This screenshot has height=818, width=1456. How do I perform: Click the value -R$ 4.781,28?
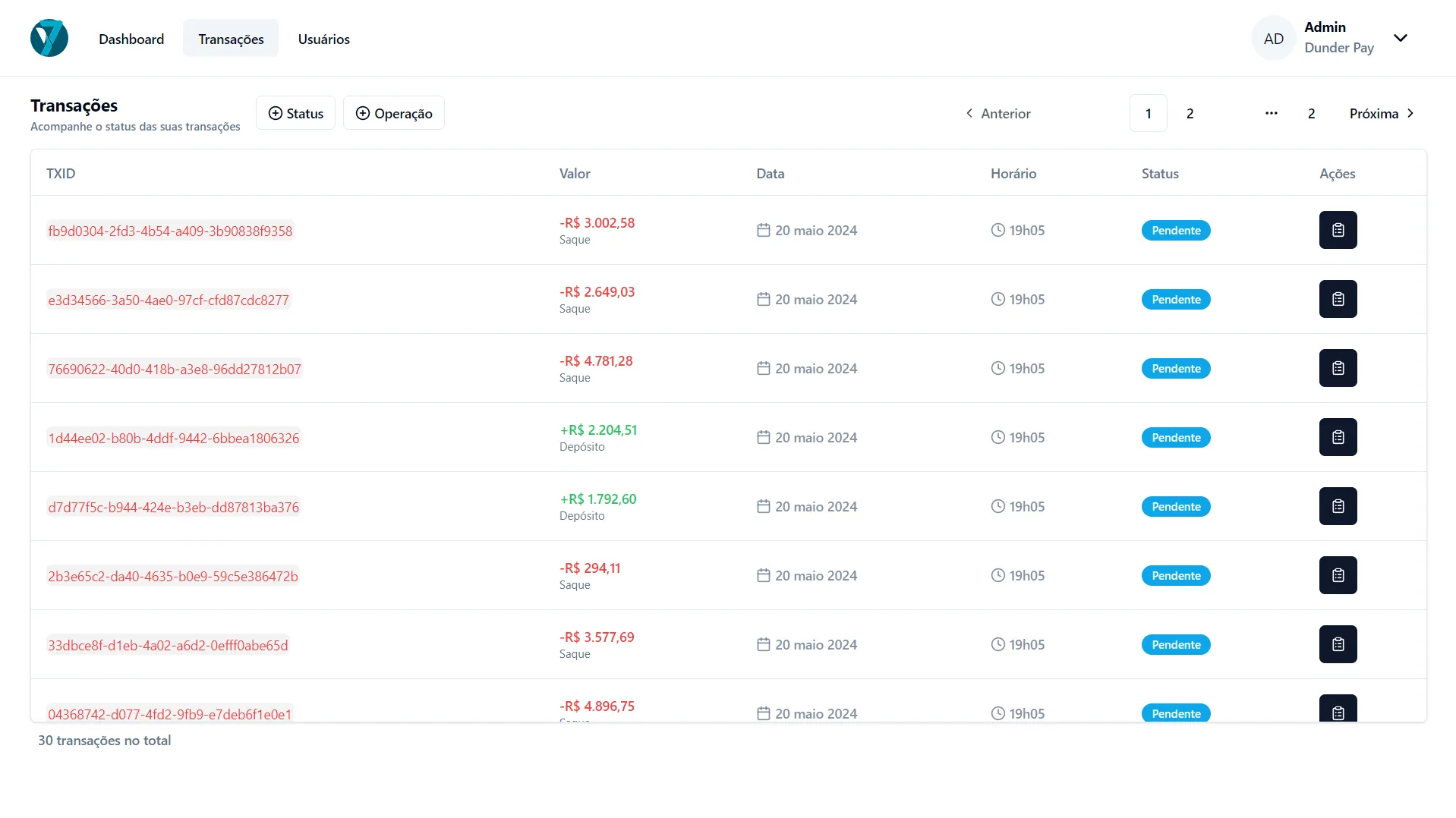(x=596, y=360)
